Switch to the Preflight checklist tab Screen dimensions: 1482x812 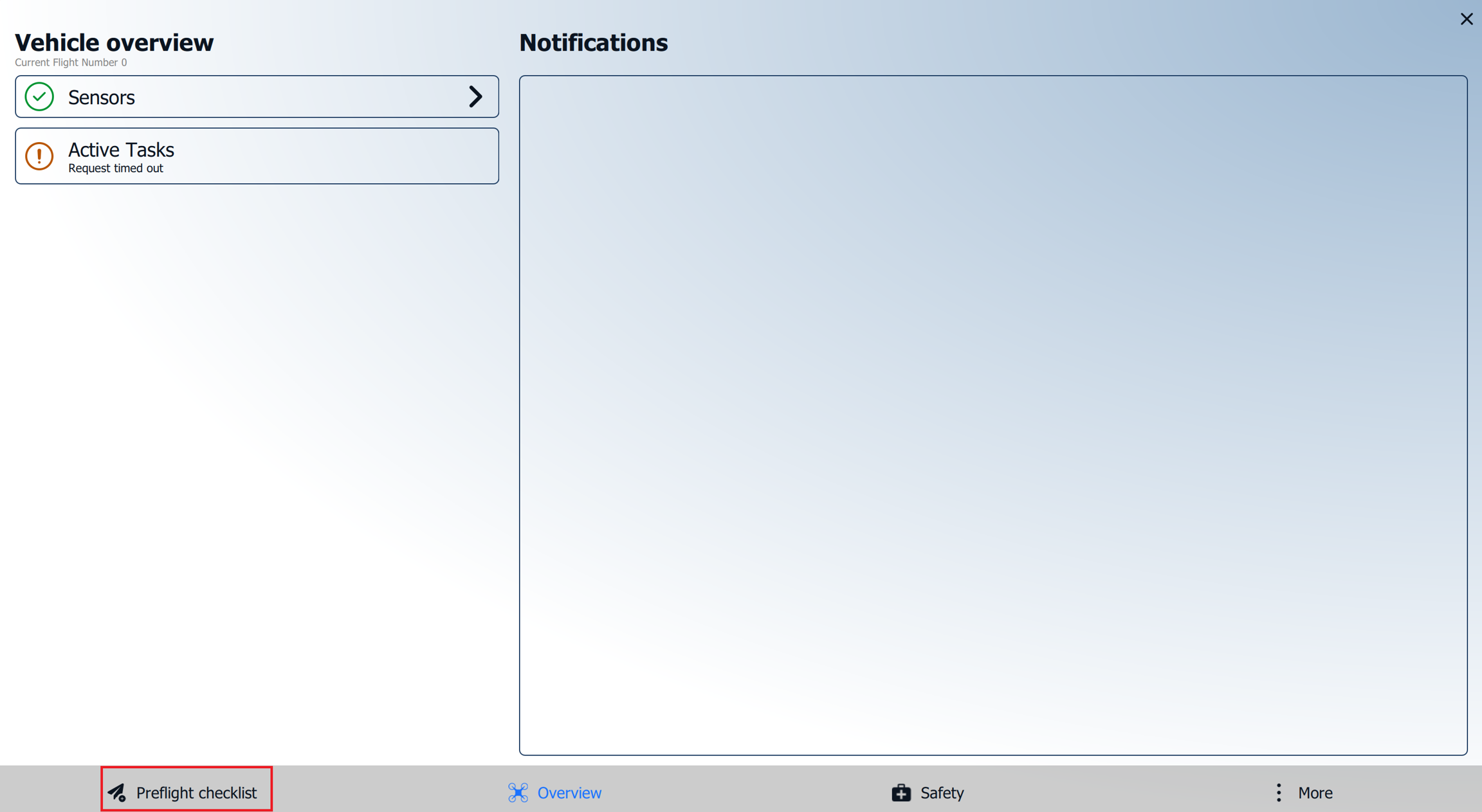tap(196, 792)
